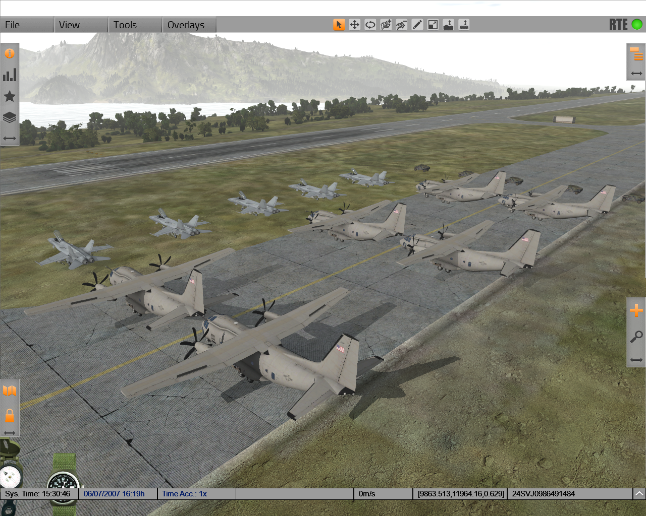The width and height of the screenshot is (646, 516).
Task: Expand the top-right panel double arrow
Action: point(636,74)
